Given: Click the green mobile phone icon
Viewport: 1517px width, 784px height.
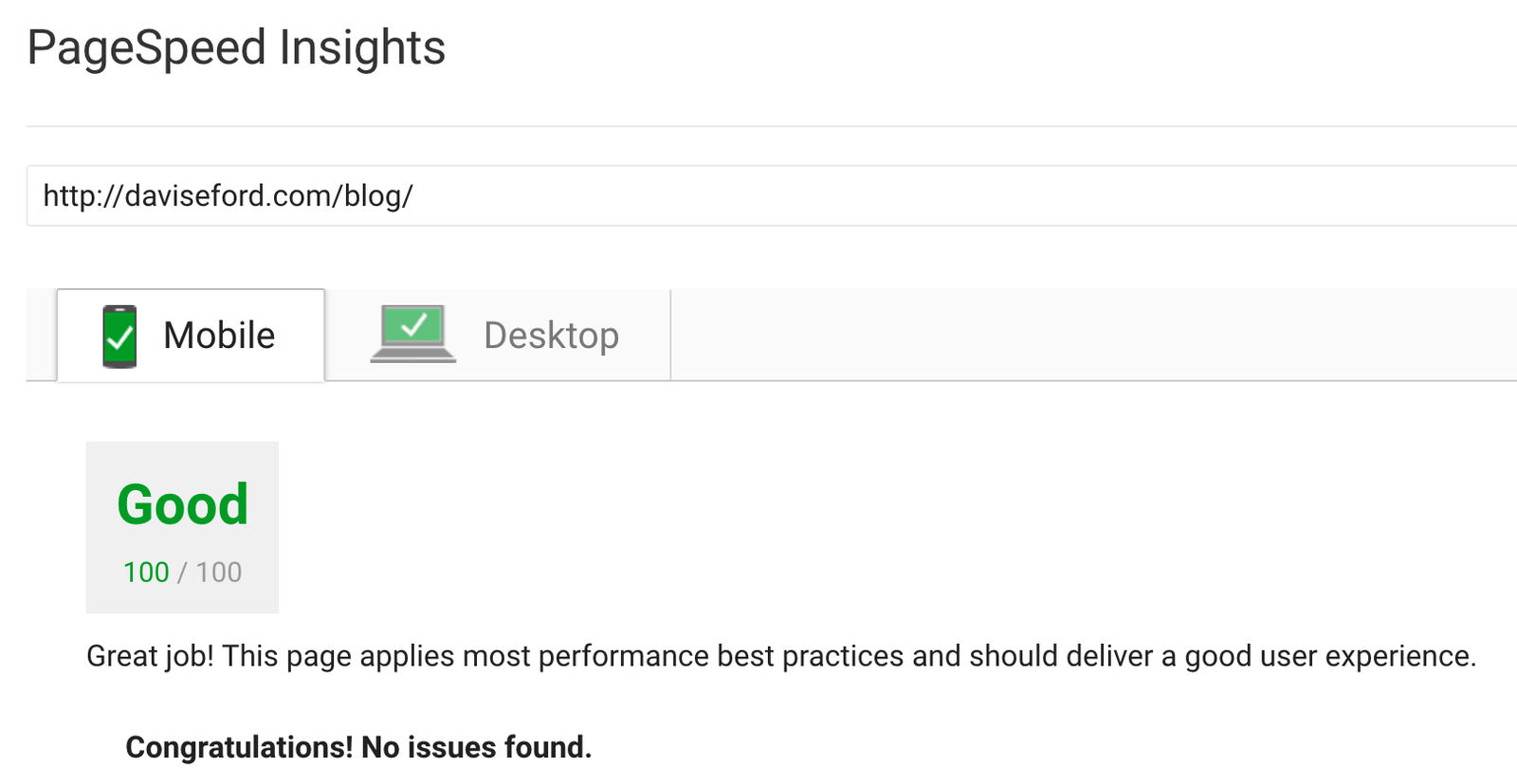Looking at the screenshot, I should click(x=119, y=337).
